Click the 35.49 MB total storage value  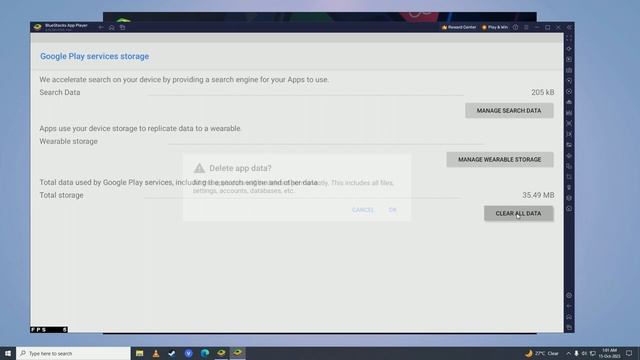[538, 195]
